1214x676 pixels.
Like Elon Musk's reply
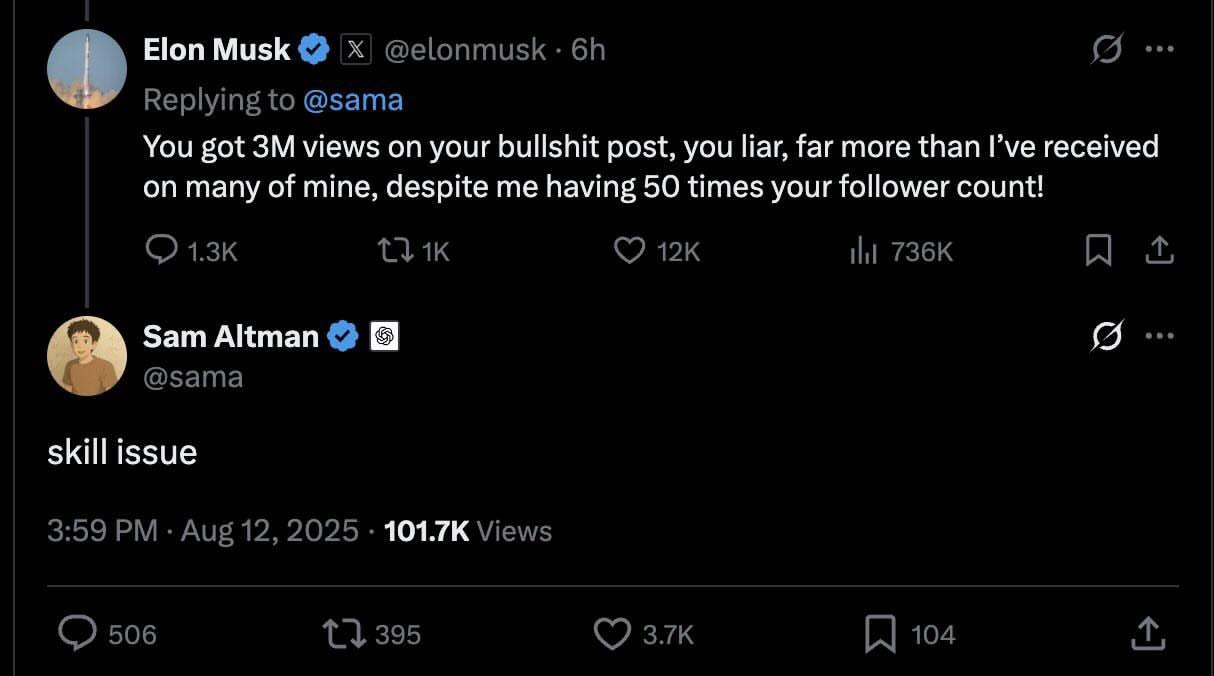(x=629, y=250)
